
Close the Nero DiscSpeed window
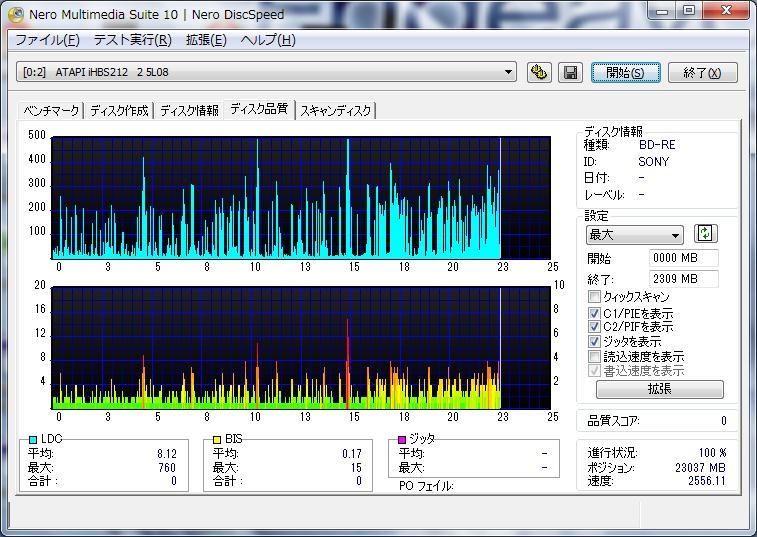[x=727, y=12]
